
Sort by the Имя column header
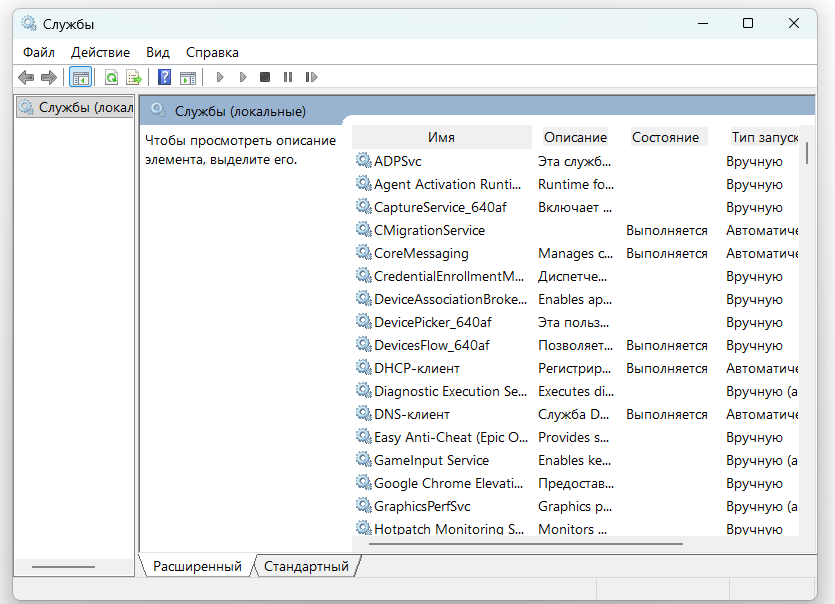point(441,137)
